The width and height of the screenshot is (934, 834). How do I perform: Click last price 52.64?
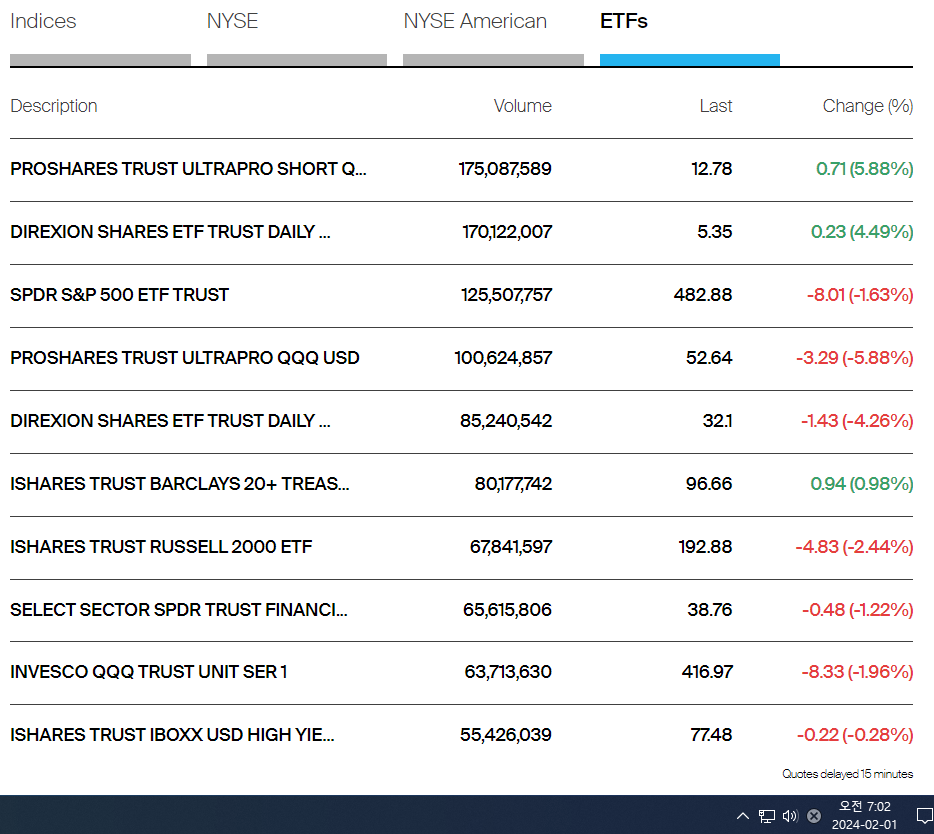pos(709,357)
